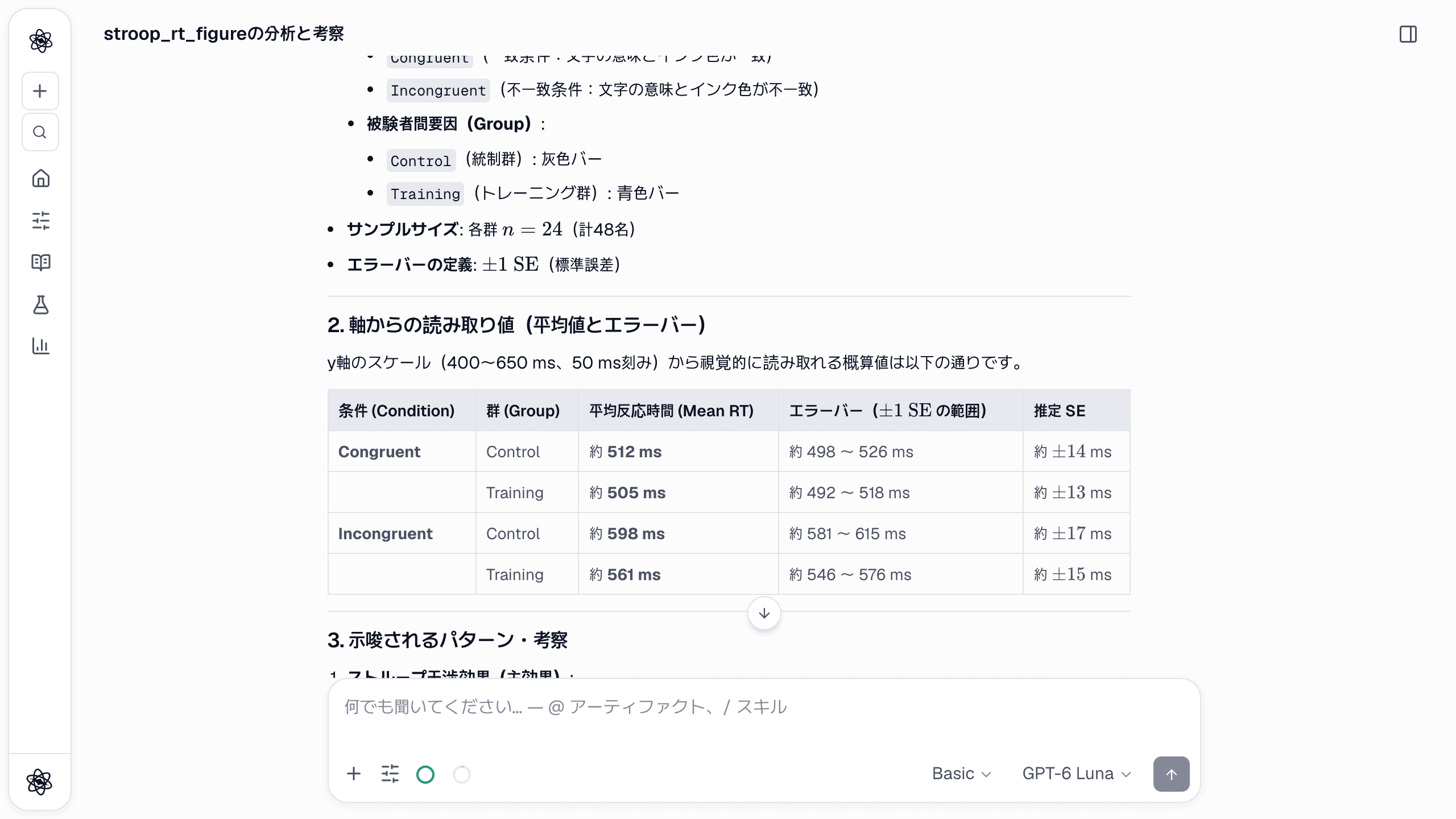Viewport: 1456px width, 819px height.
Task: Add attachment with composer plus icon
Action: [x=354, y=773]
